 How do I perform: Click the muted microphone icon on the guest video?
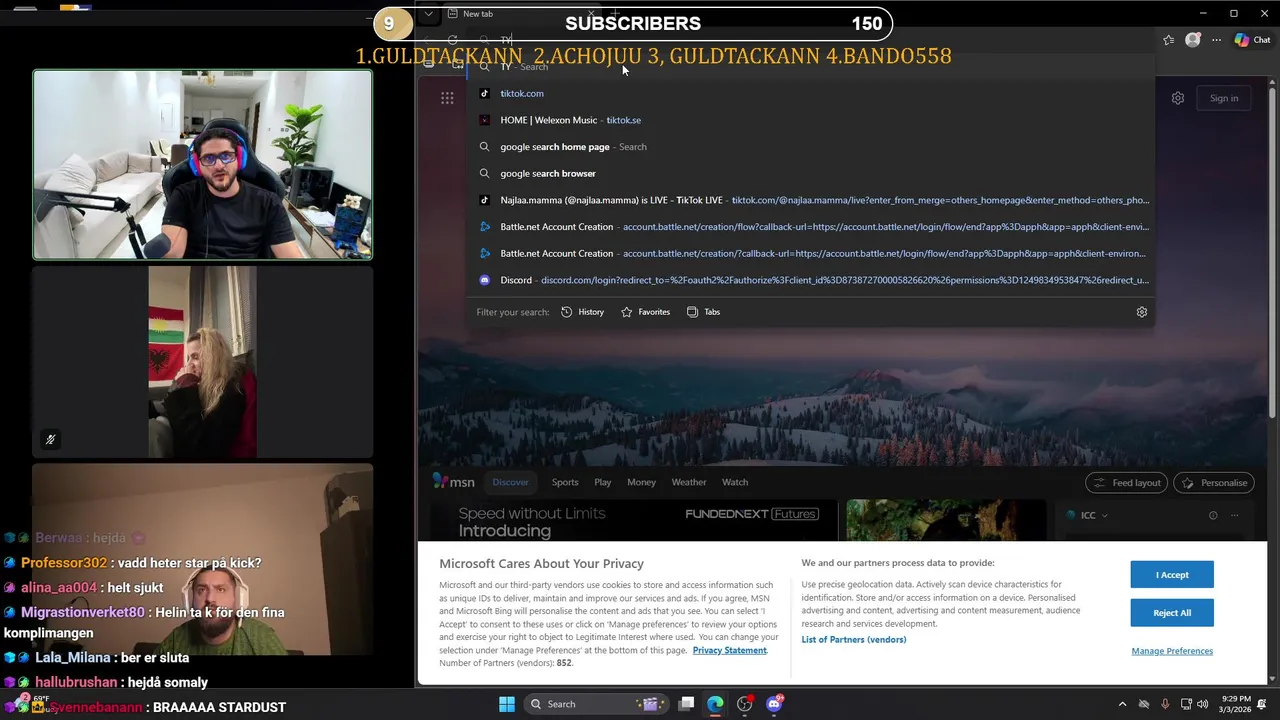50,439
